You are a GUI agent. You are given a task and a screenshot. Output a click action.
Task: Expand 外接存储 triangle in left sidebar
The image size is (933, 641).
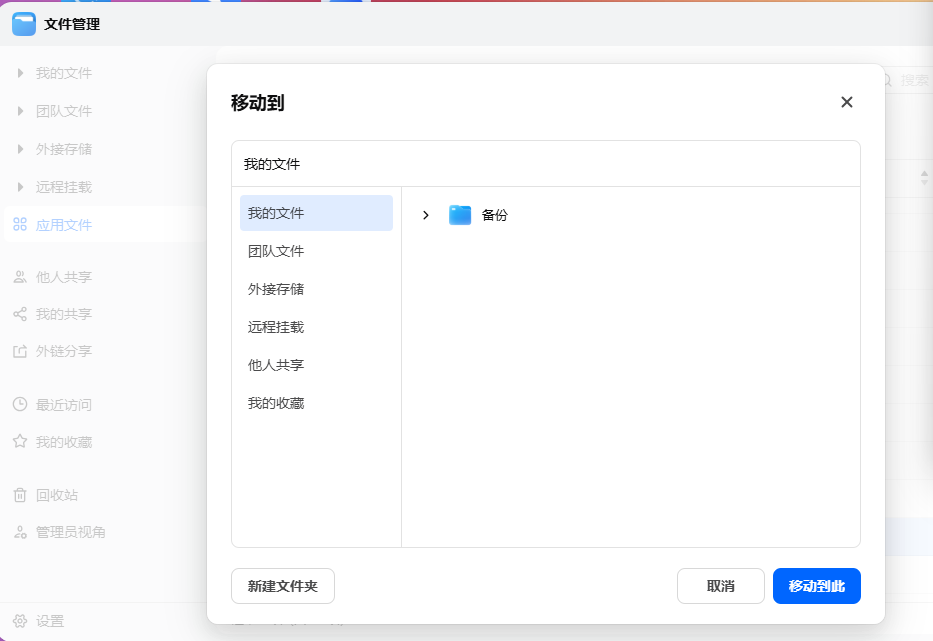click(20, 149)
